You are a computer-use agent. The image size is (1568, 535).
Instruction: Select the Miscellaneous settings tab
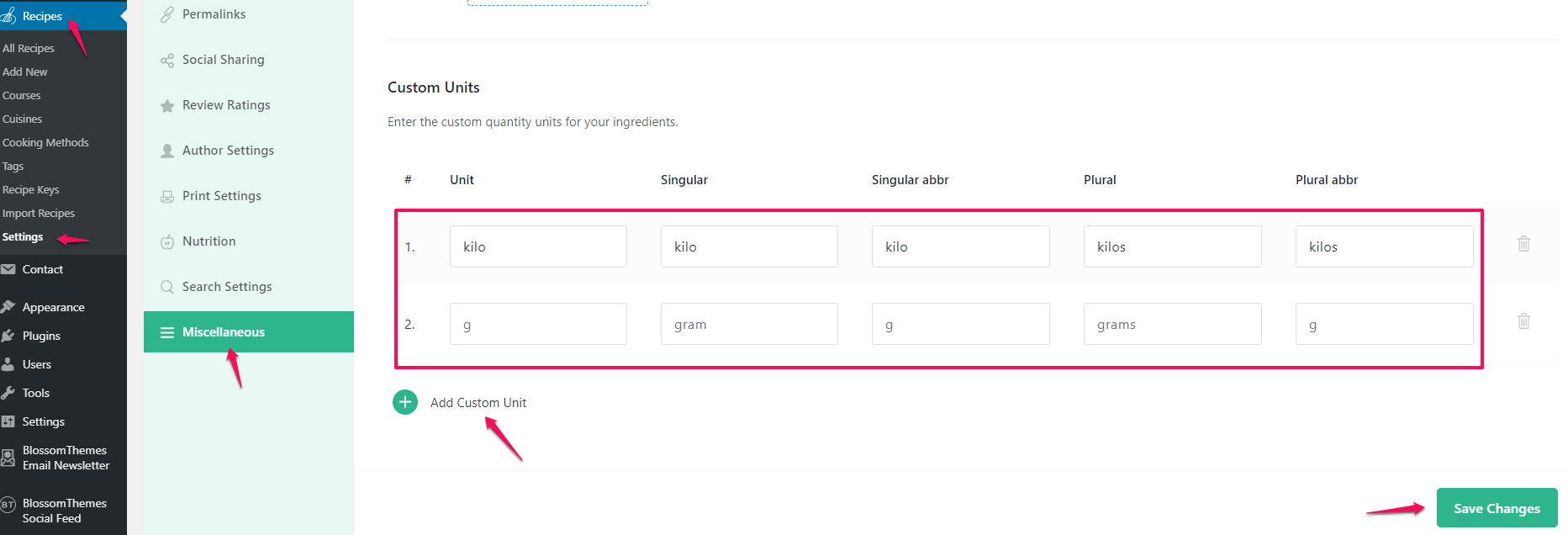click(x=249, y=332)
